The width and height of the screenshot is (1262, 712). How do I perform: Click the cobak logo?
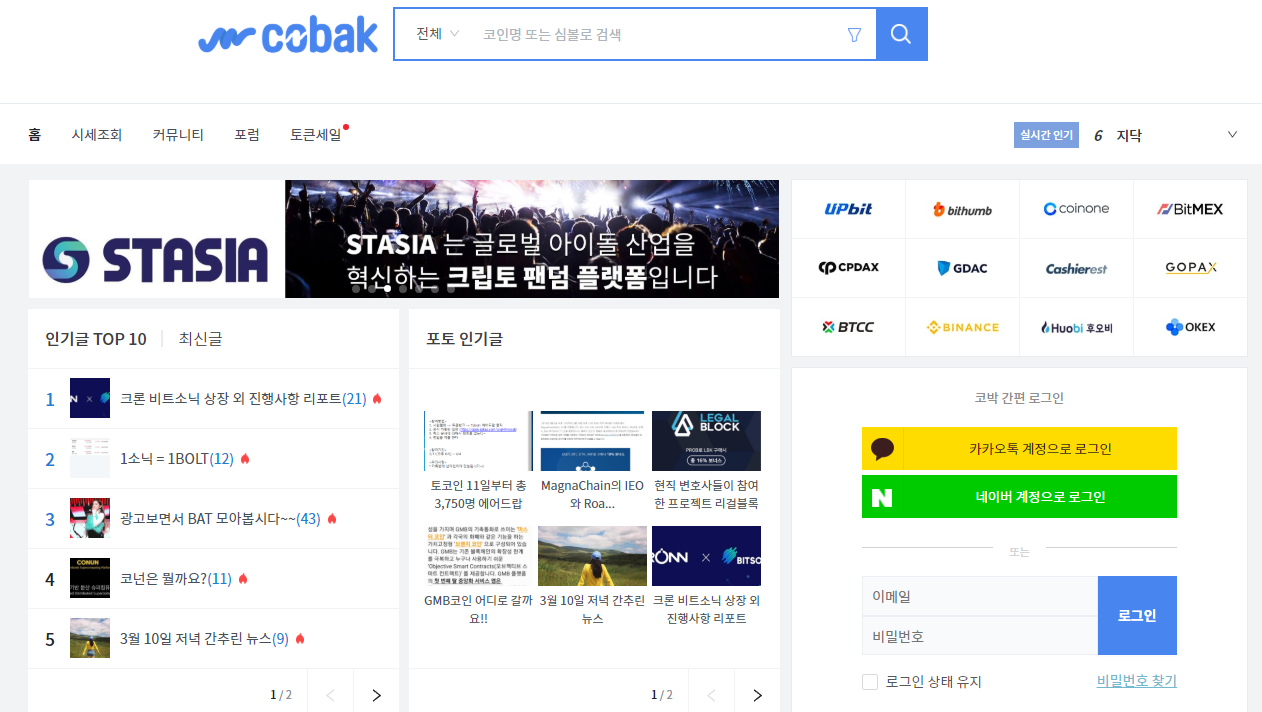[288, 35]
